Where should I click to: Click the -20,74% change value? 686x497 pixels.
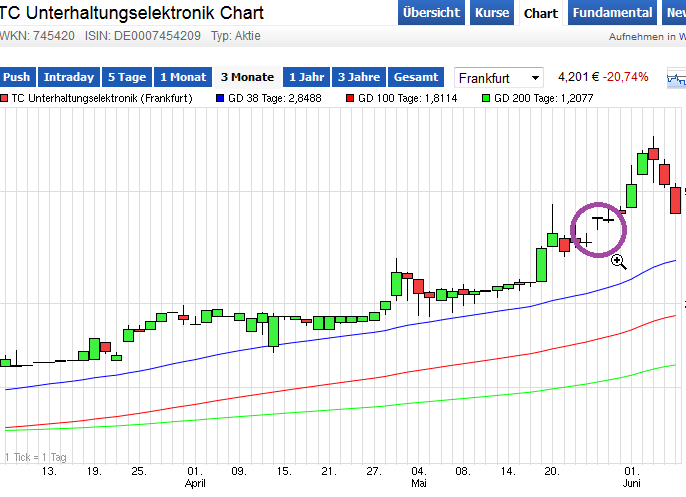[626, 77]
